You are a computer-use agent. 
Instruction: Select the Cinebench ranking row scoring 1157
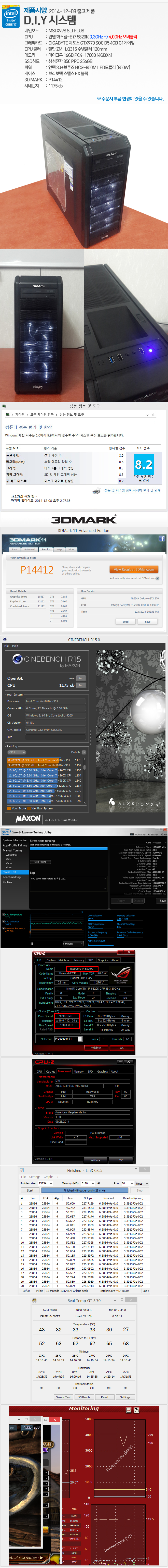pyautogui.click(x=44, y=765)
